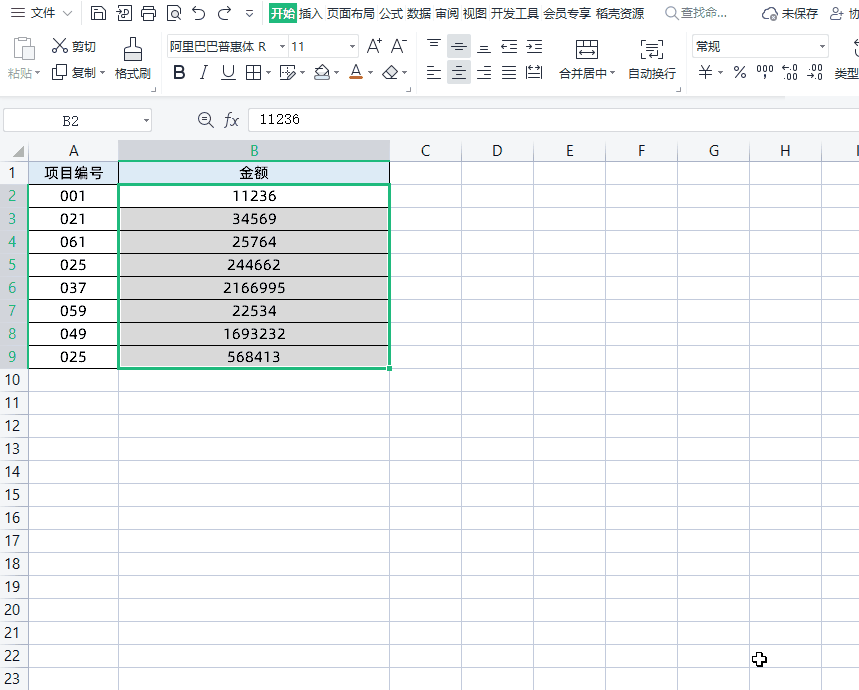The image size is (859, 690).
Task: Switch to the 公式 tab
Action: point(391,13)
